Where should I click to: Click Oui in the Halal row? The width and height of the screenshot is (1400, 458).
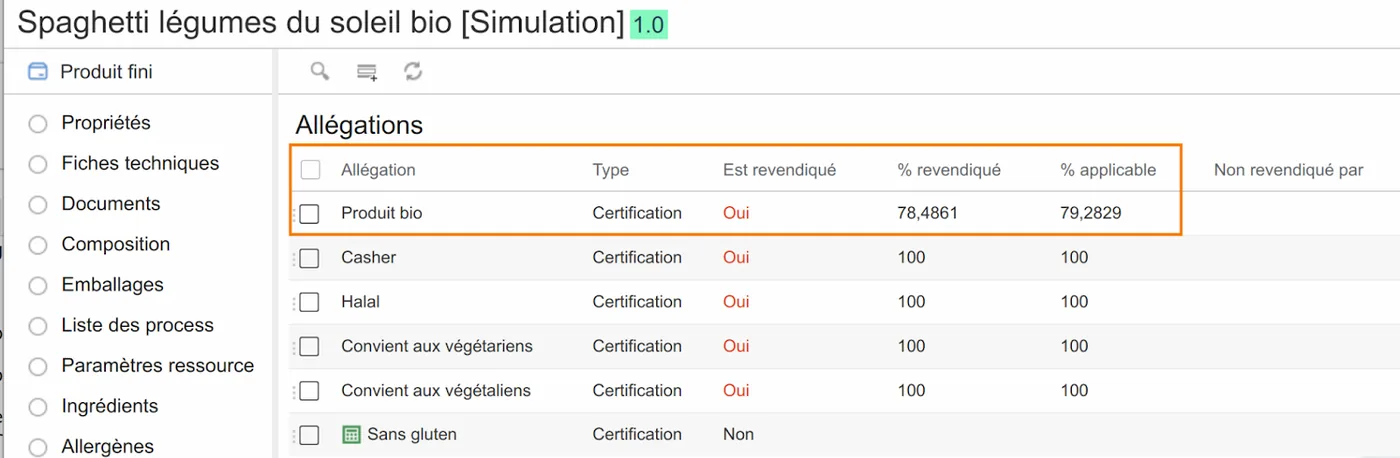coord(736,301)
